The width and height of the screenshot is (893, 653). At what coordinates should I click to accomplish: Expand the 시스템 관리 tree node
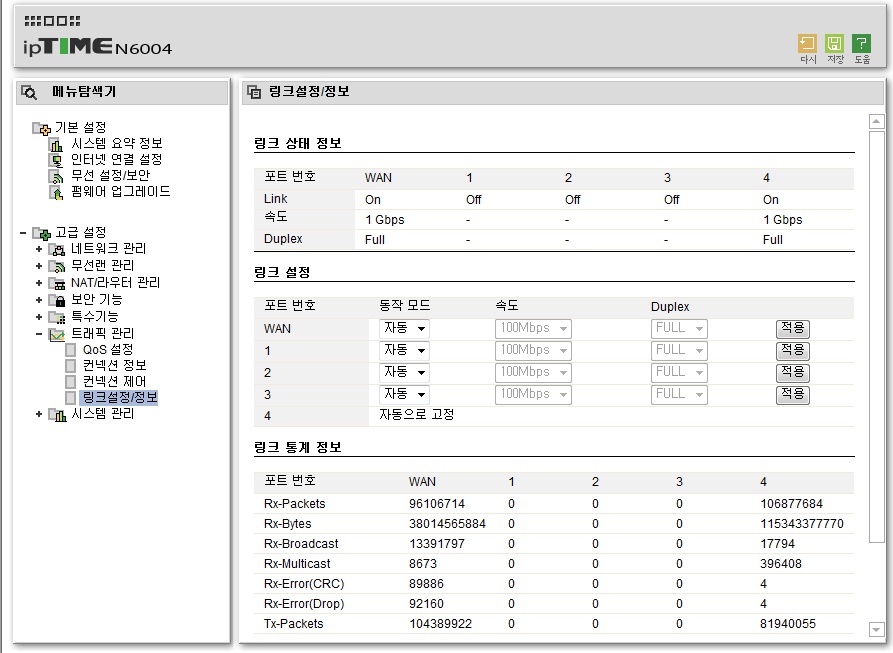(x=39, y=414)
